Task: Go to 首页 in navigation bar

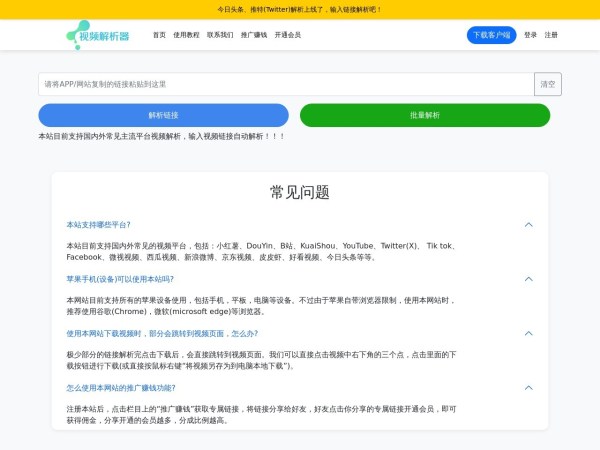Action: tap(159, 35)
